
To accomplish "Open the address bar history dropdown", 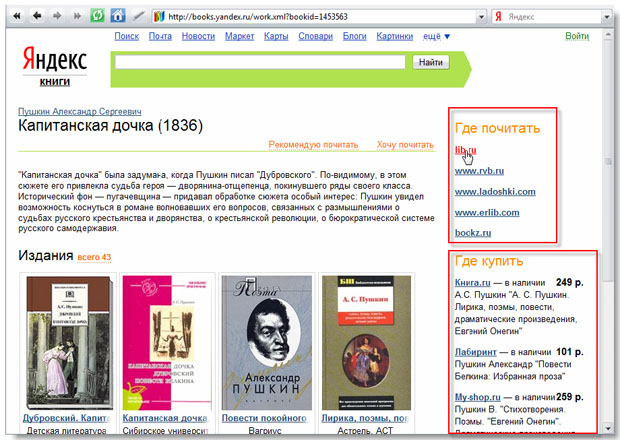I will click(x=481, y=17).
